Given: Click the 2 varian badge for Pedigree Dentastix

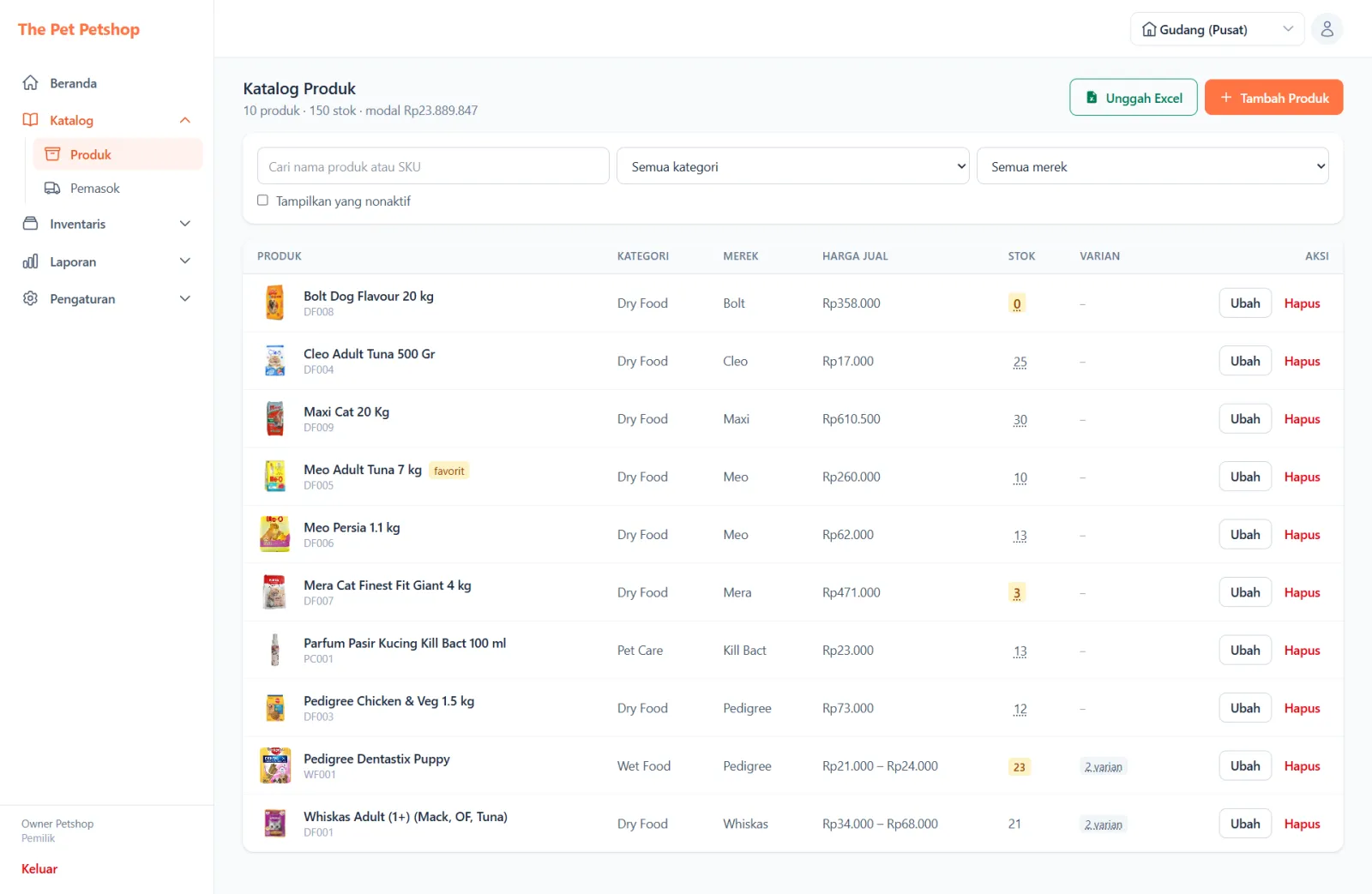Looking at the screenshot, I should point(1103,767).
